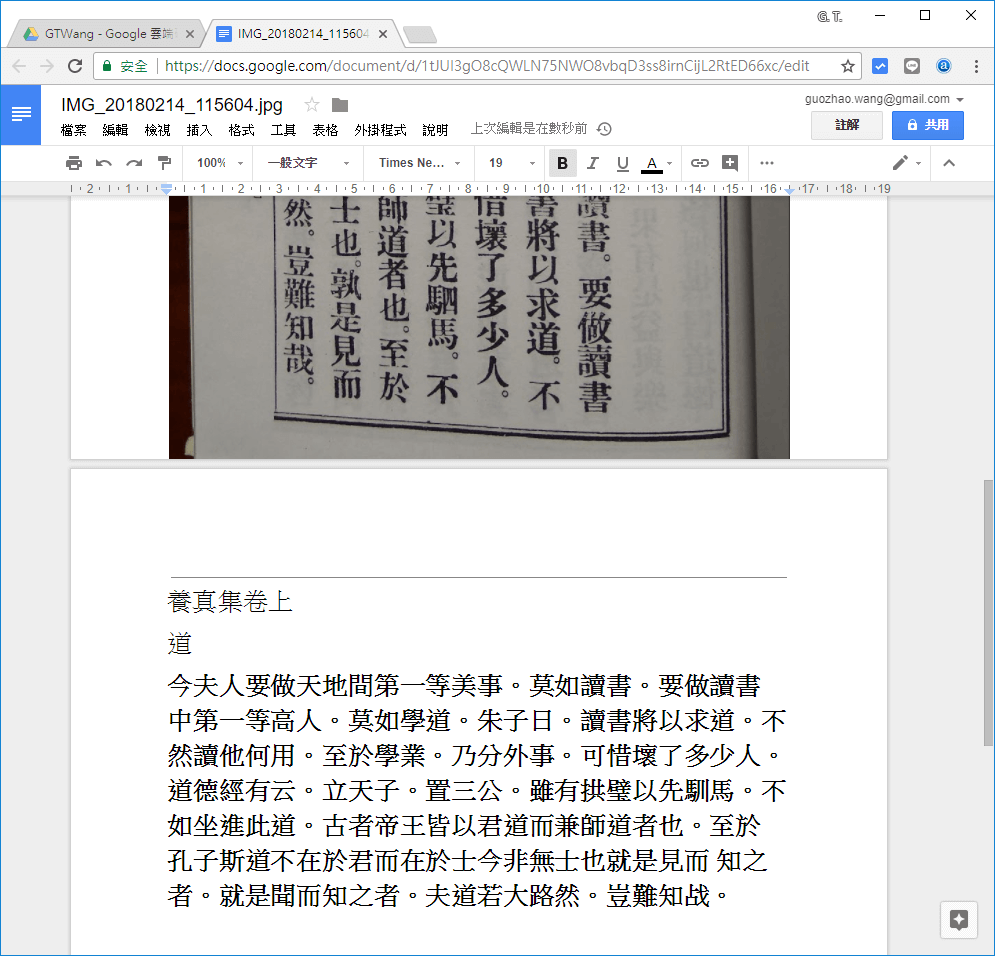Open the text color picker

point(653,163)
